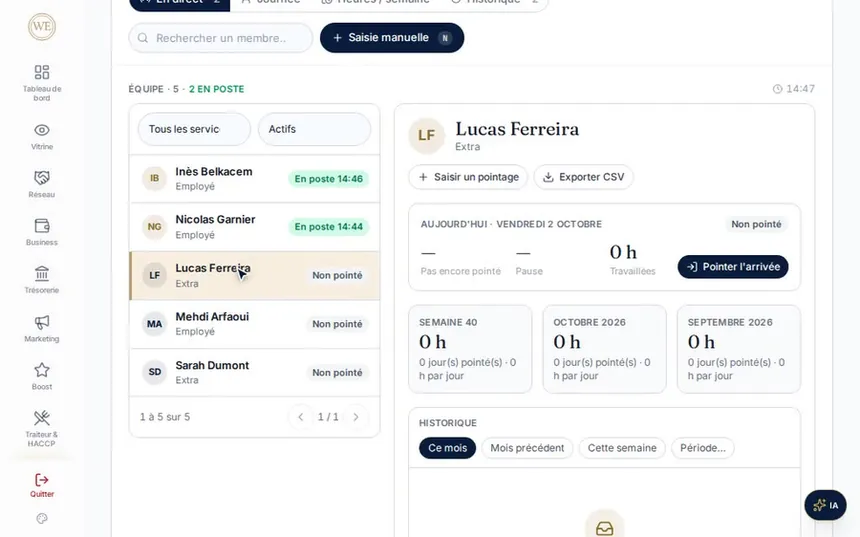Click the Pointer l'arrivée button
This screenshot has height=537, width=860.
[733, 267]
